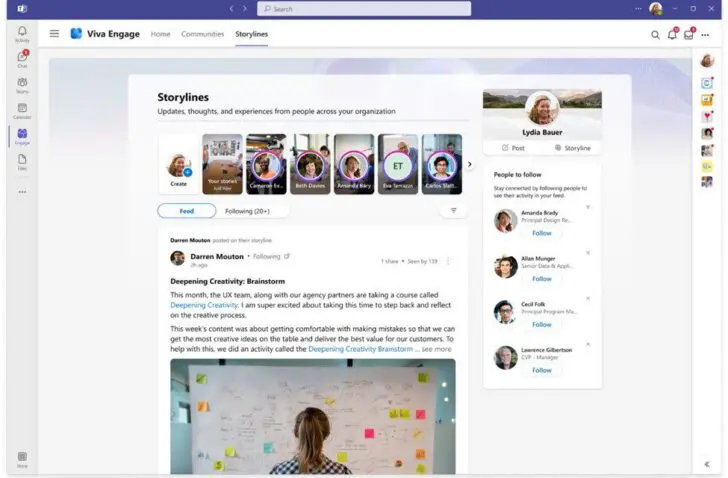Select the Storylines tab
Viewport: 728px width, 478px height.
(x=251, y=34)
